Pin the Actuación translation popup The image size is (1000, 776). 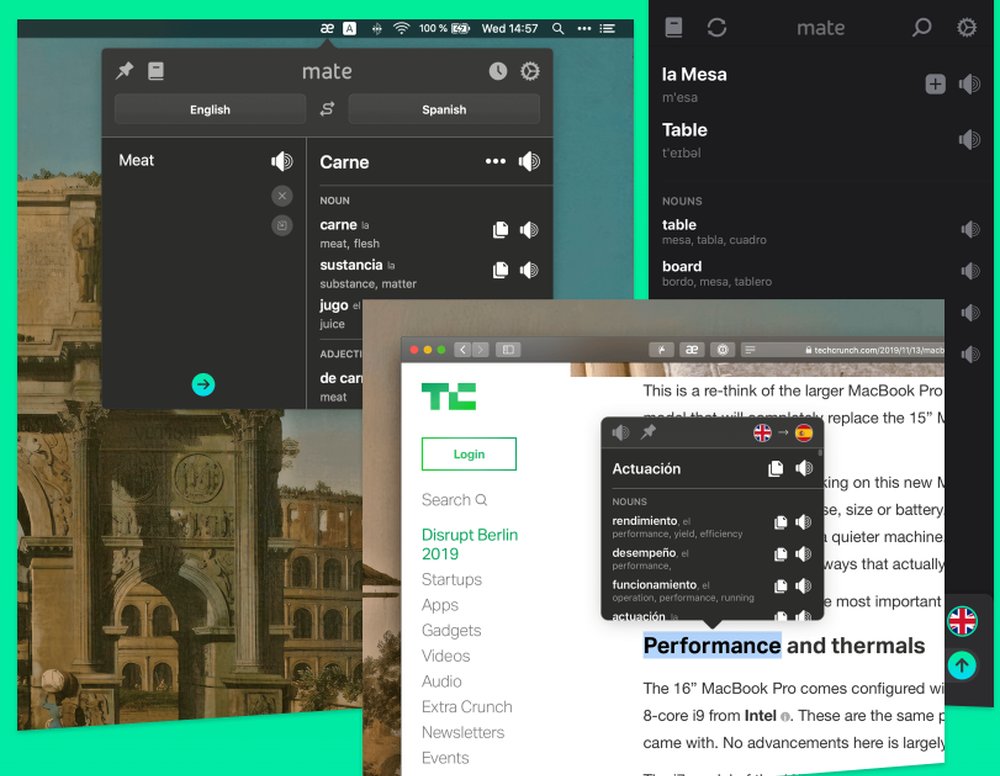click(x=648, y=432)
